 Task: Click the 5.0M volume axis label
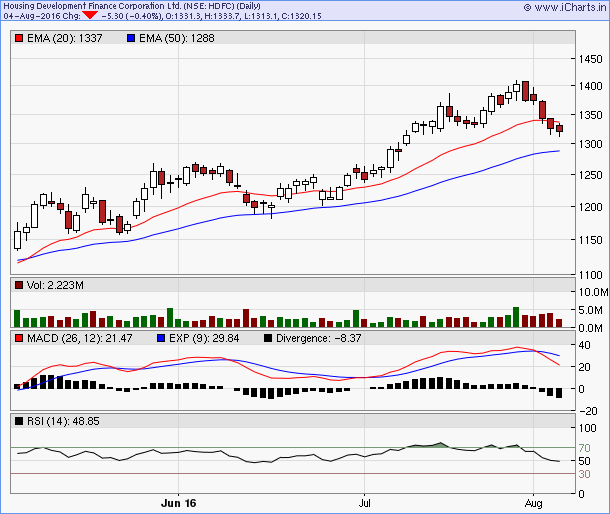591,310
